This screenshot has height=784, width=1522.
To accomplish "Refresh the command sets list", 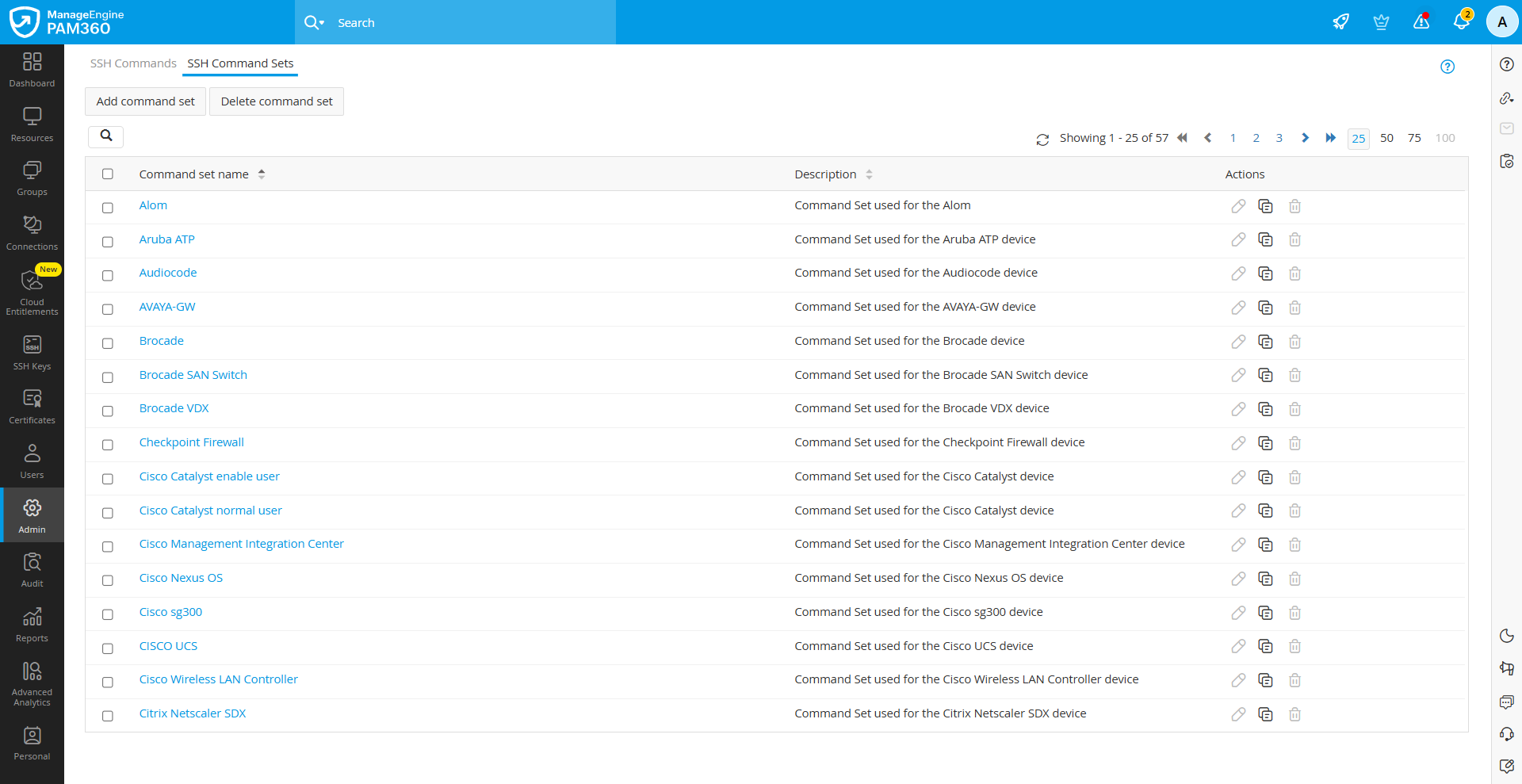I will coord(1043,138).
